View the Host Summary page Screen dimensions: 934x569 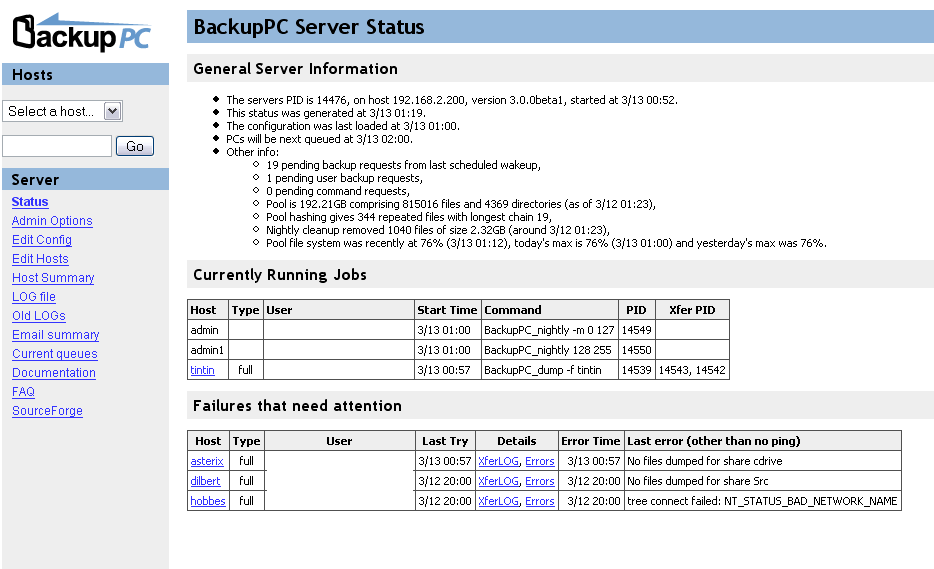[53, 278]
